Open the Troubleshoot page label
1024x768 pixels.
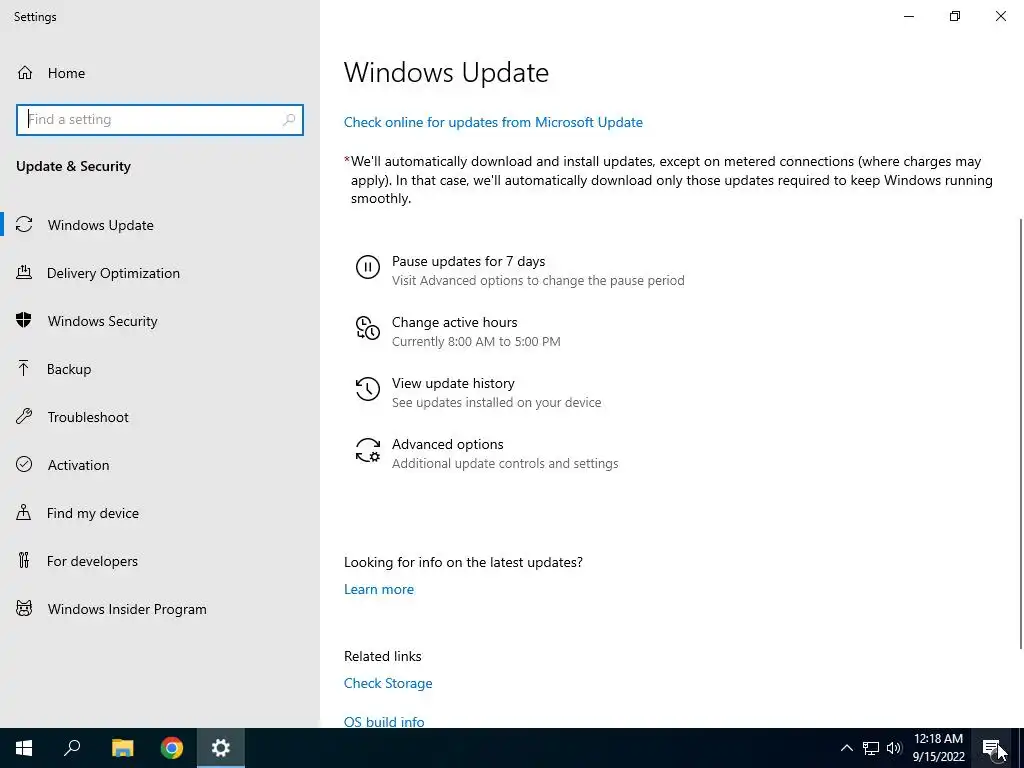(88, 417)
